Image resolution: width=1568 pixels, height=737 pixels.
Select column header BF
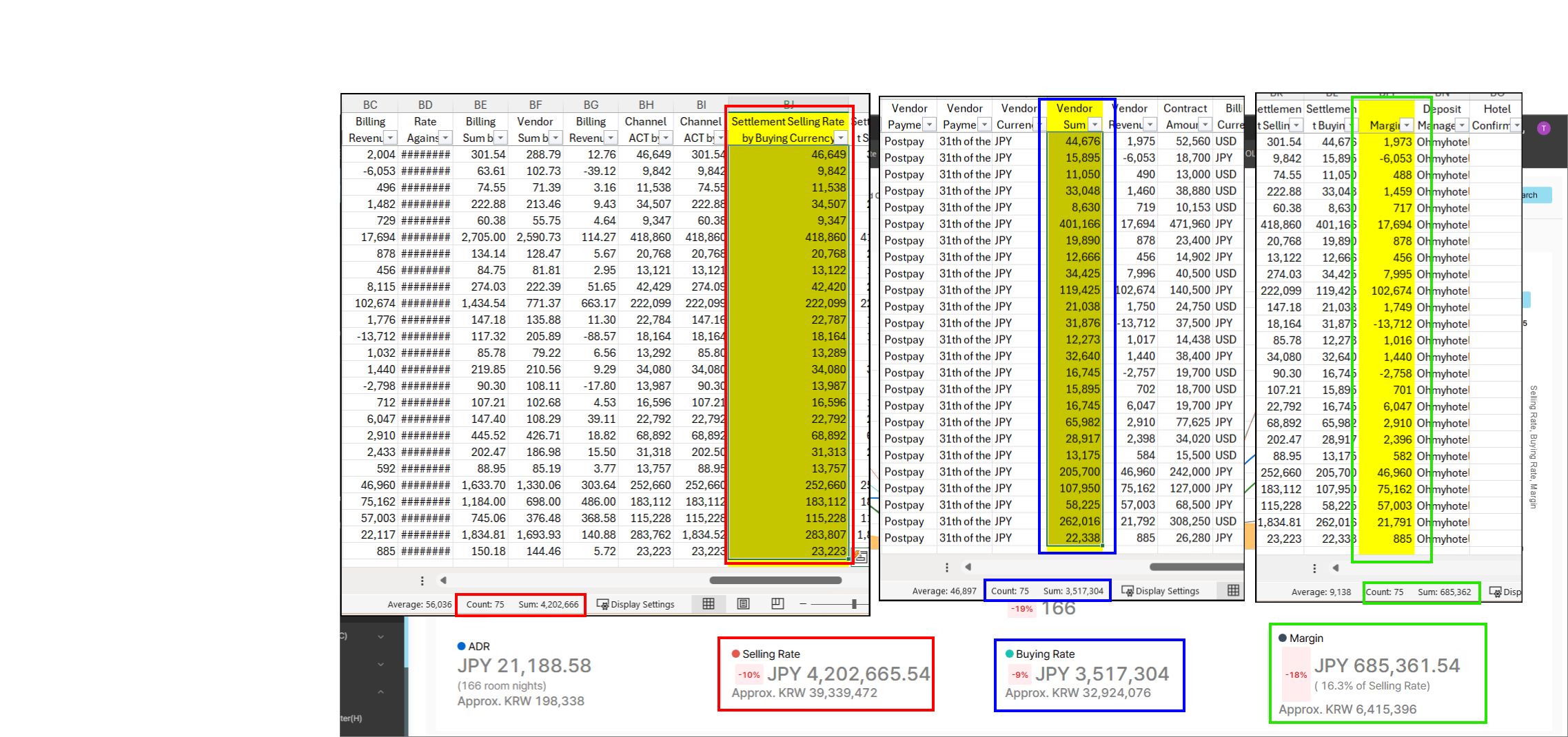coord(536,105)
